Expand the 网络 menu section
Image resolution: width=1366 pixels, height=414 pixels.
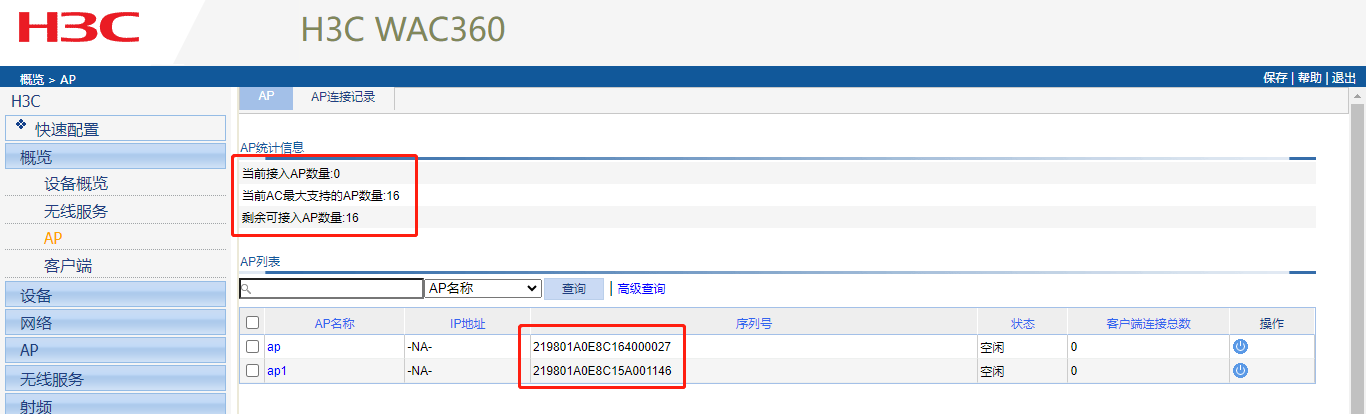click(116, 323)
